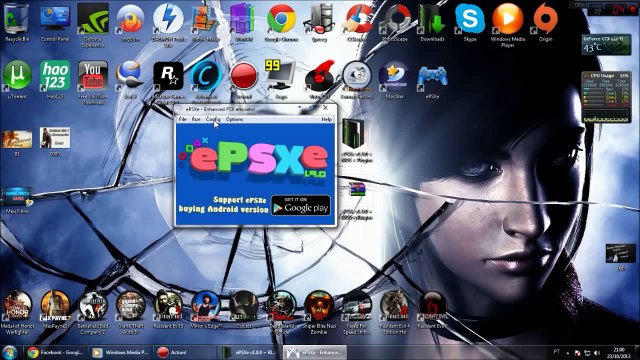Launch the MaxPayne3 game shortcut
The image size is (640, 360).
coord(55,310)
